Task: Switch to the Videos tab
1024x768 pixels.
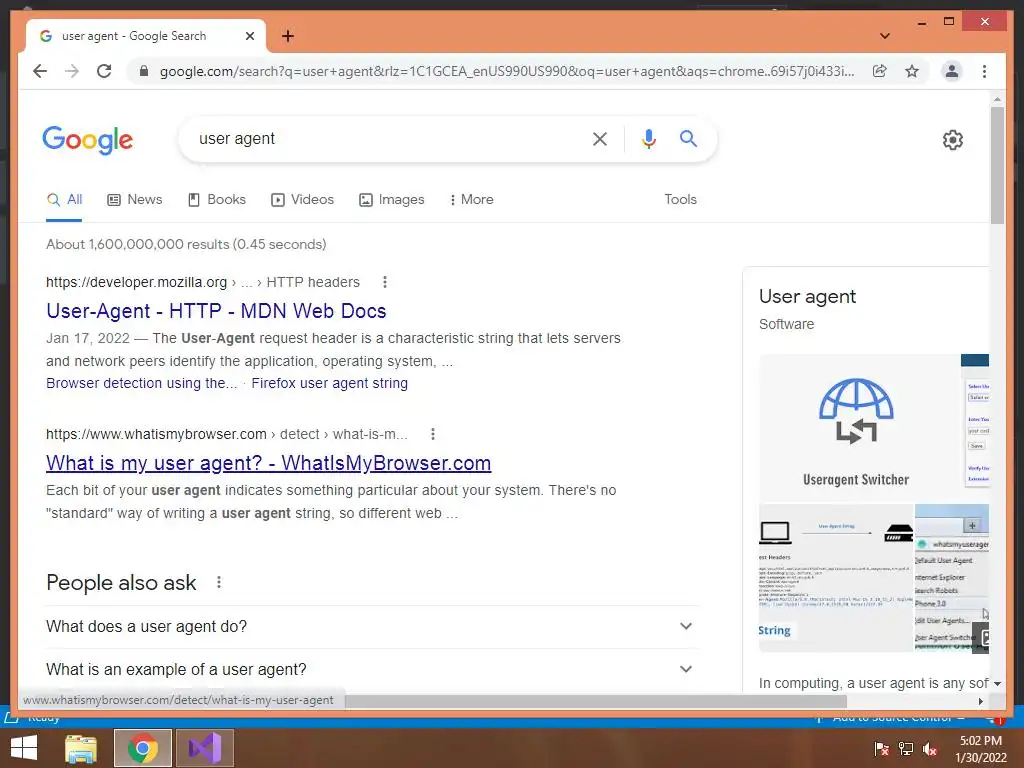Action: 302,200
